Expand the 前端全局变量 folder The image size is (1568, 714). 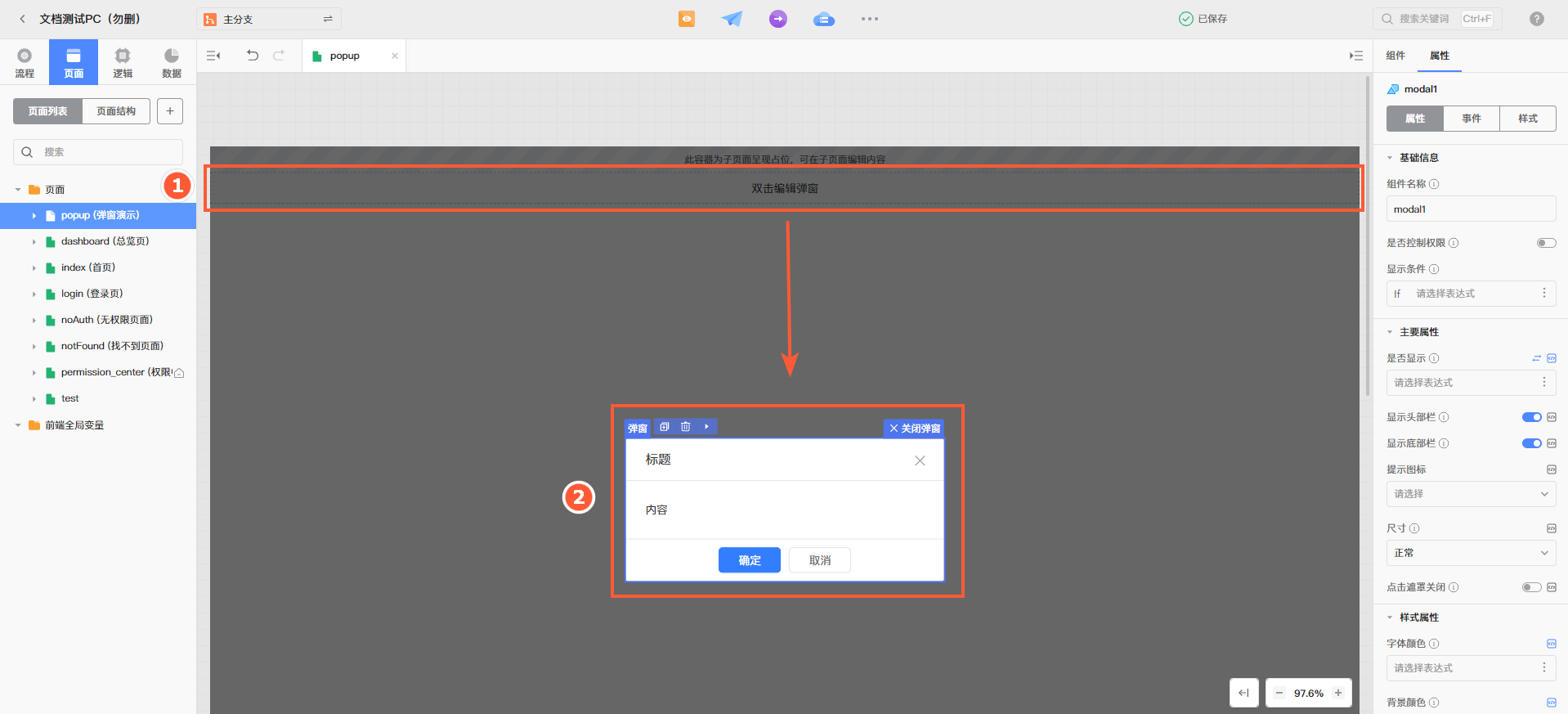(18, 425)
